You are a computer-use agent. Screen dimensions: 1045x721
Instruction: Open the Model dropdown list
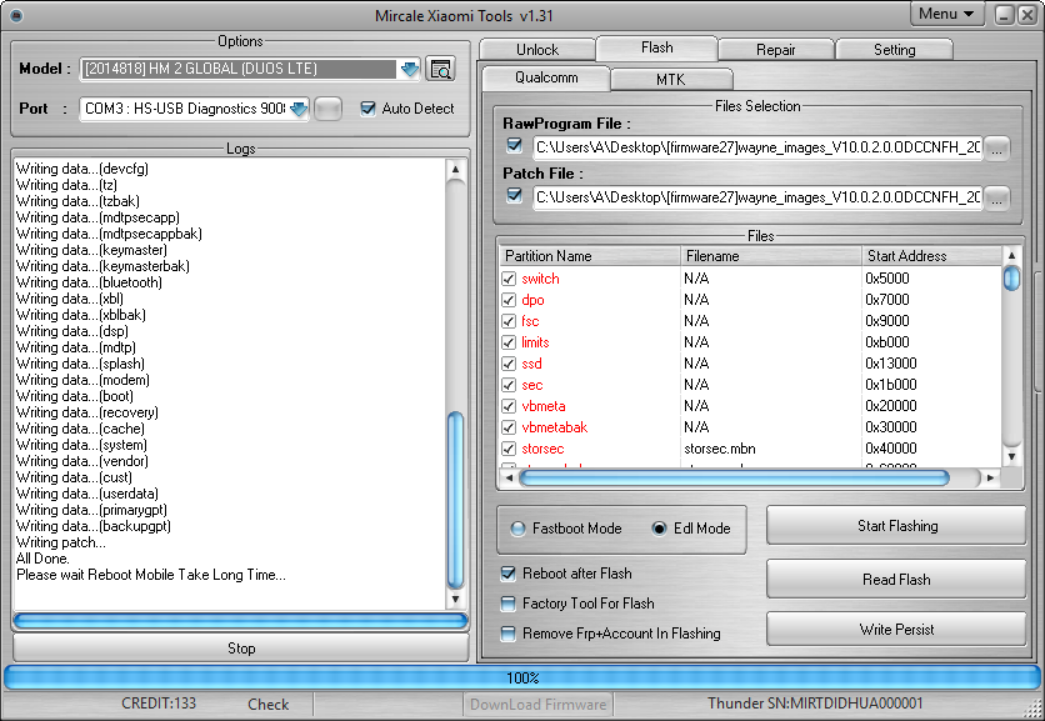point(409,69)
